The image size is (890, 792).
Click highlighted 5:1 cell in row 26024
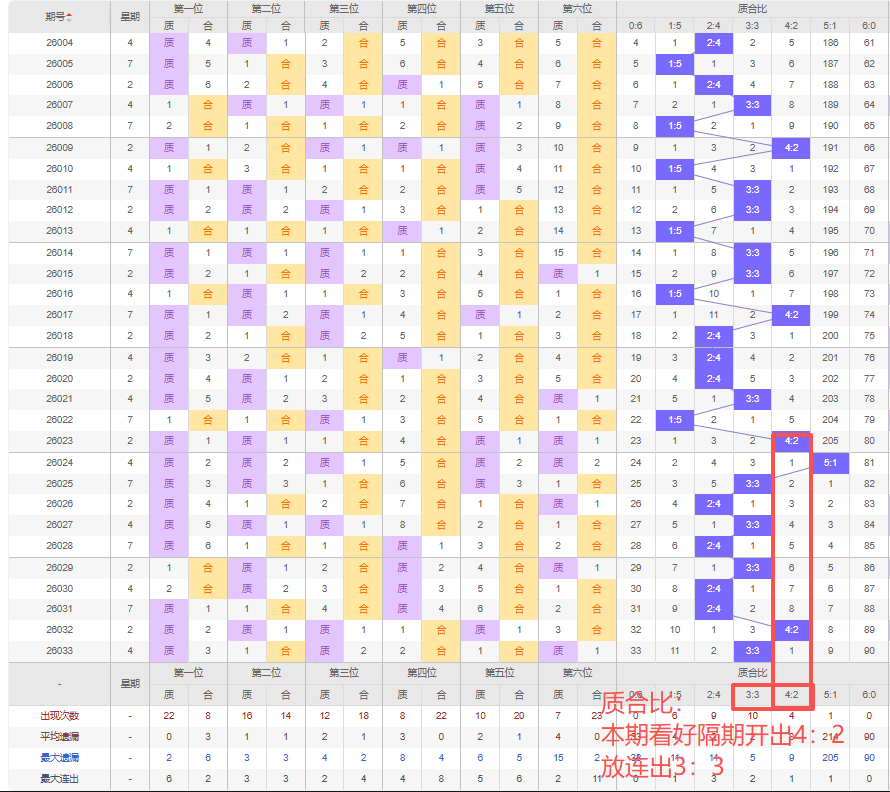[830, 463]
